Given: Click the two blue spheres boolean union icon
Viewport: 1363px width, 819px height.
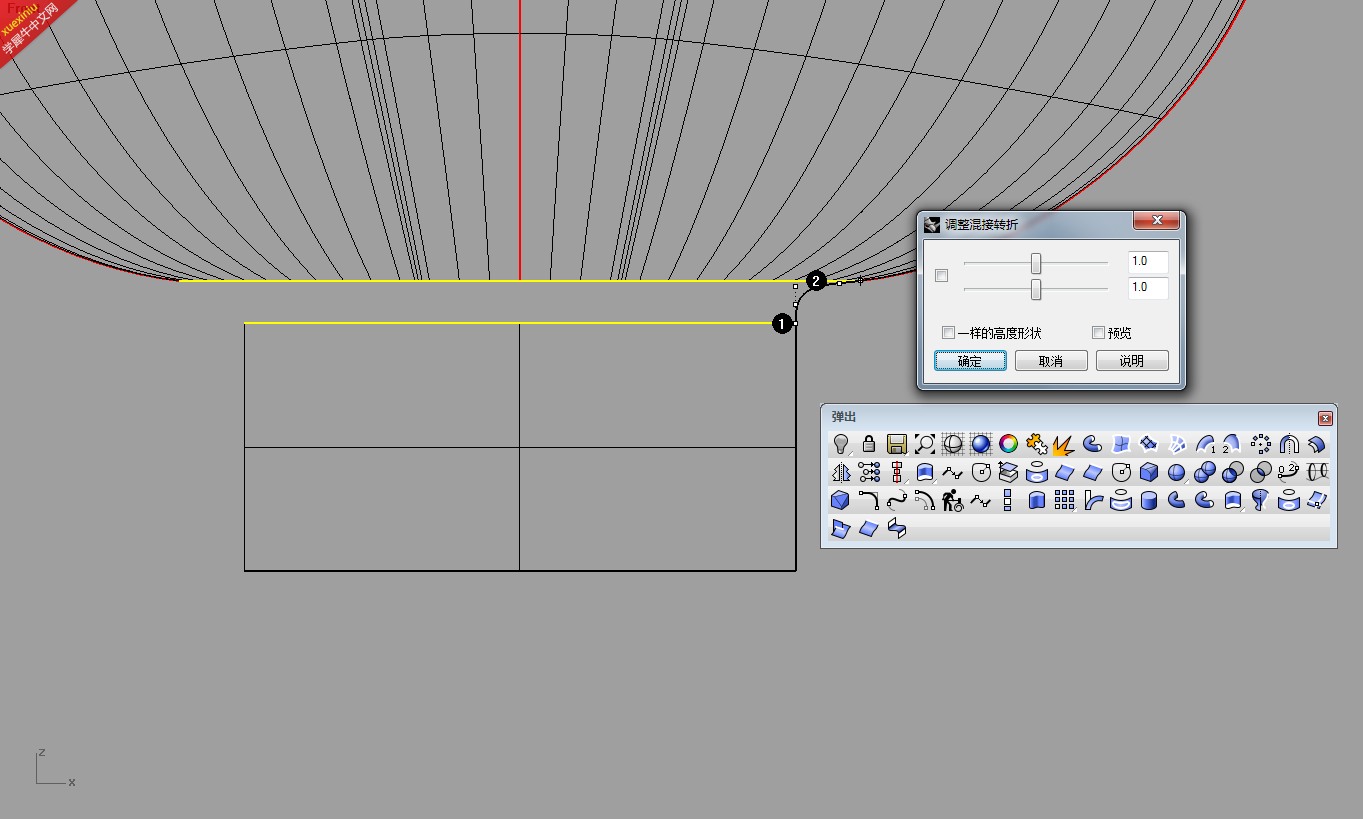Looking at the screenshot, I should tap(1205, 472).
